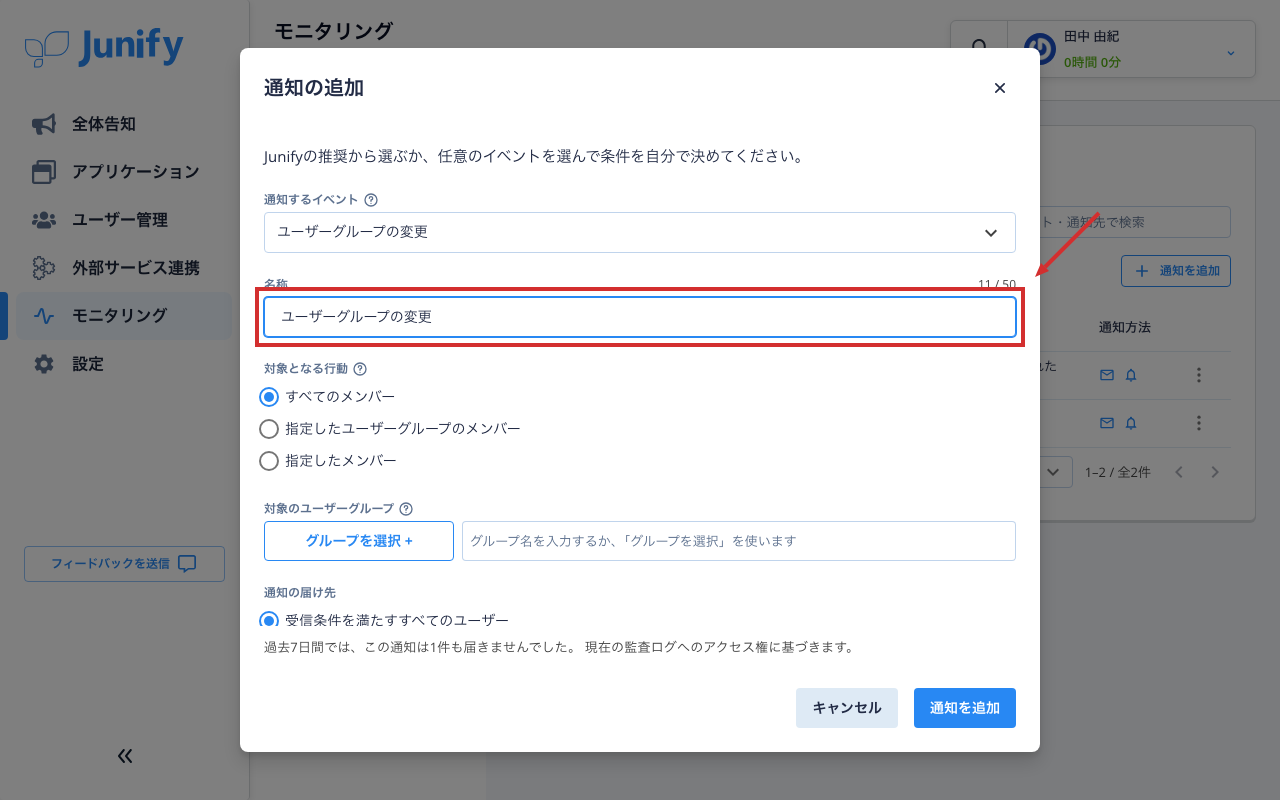This screenshot has width=1280, height=800.
Task: Click the Junify logo
Action: click(104, 48)
